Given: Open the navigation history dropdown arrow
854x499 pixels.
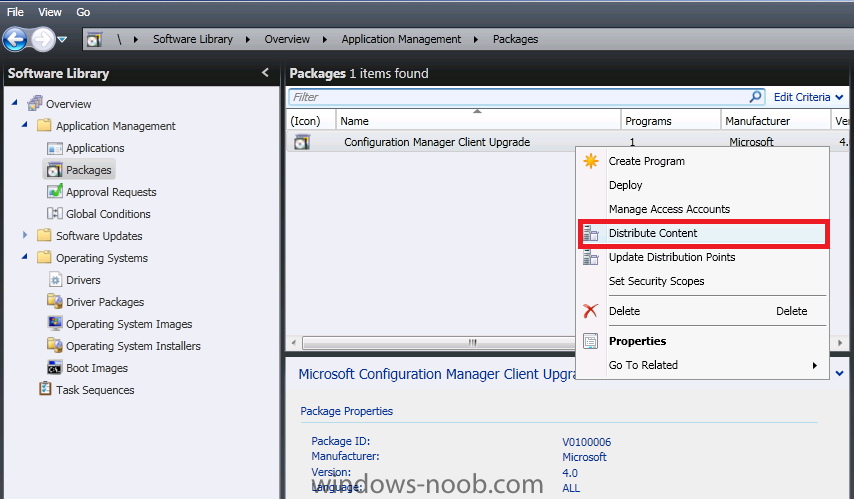Looking at the screenshot, I should [62, 39].
